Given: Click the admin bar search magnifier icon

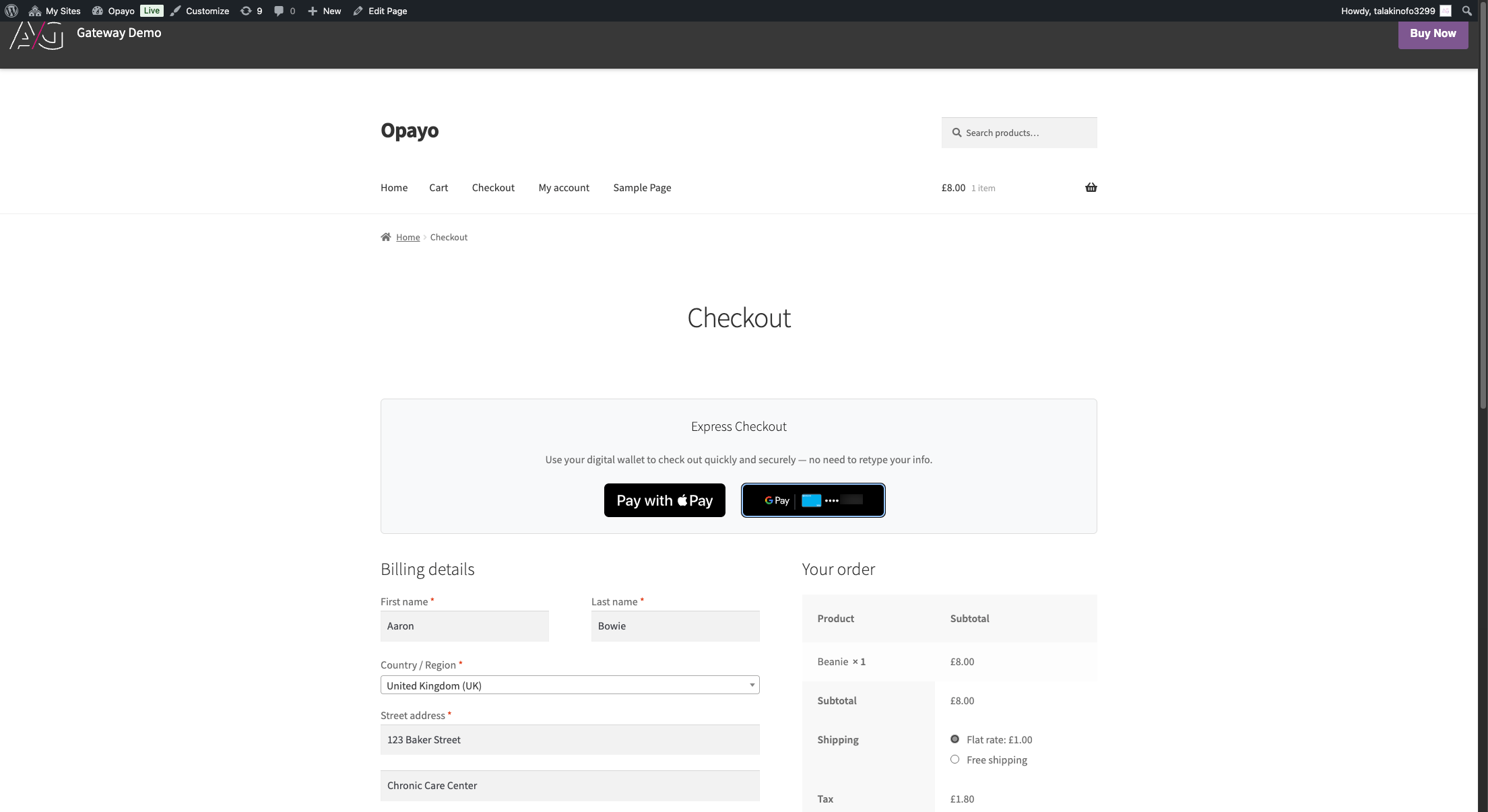Looking at the screenshot, I should pos(1466,11).
